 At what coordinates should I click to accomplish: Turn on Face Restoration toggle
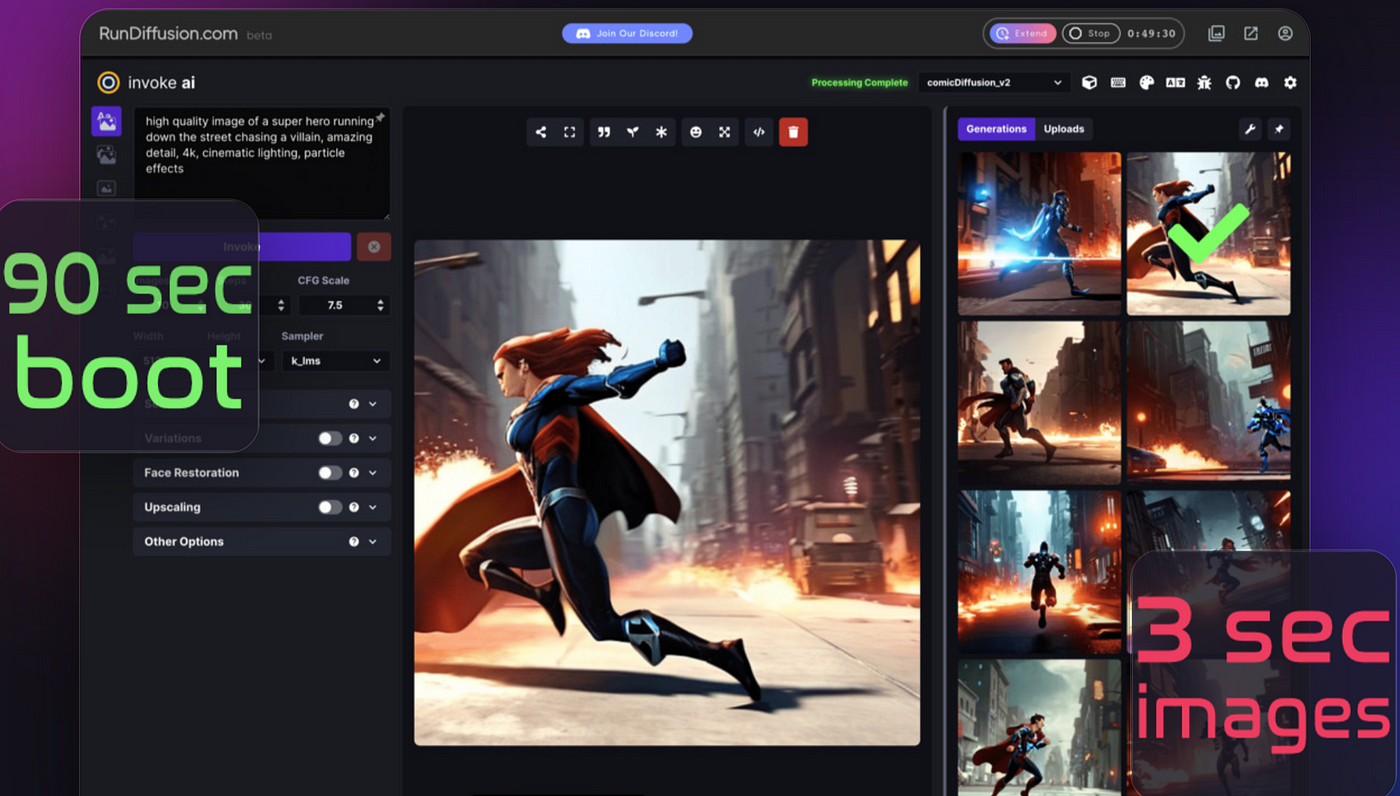coord(329,473)
